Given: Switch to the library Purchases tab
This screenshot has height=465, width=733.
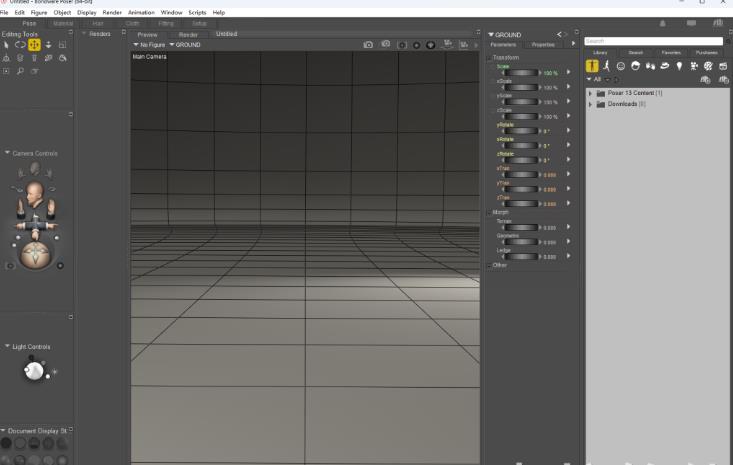Looking at the screenshot, I should click(706, 53).
